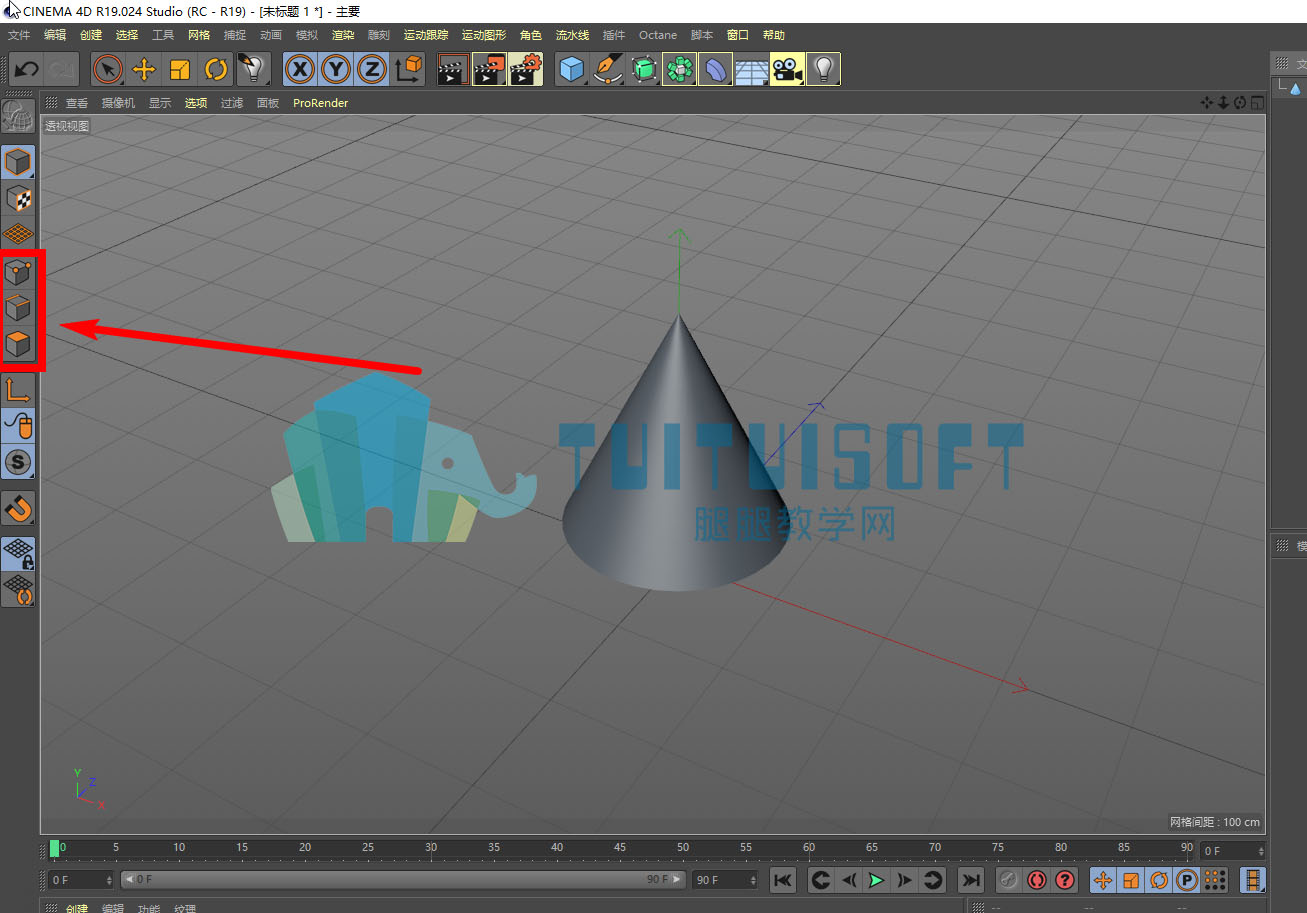Viewport: 1307px width, 913px height.
Task: Toggle Enable Snap magnet icon
Action: tap(19, 508)
